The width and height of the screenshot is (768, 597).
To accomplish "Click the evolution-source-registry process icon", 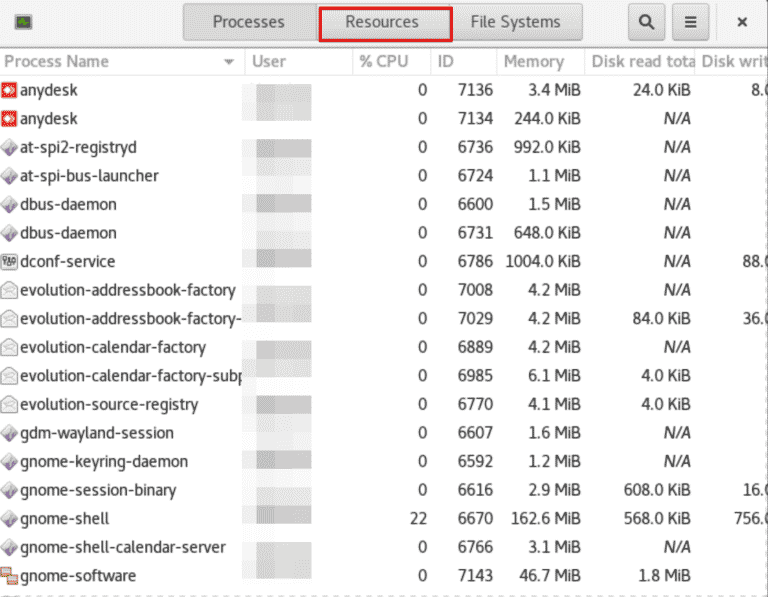I will pos(9,405).
